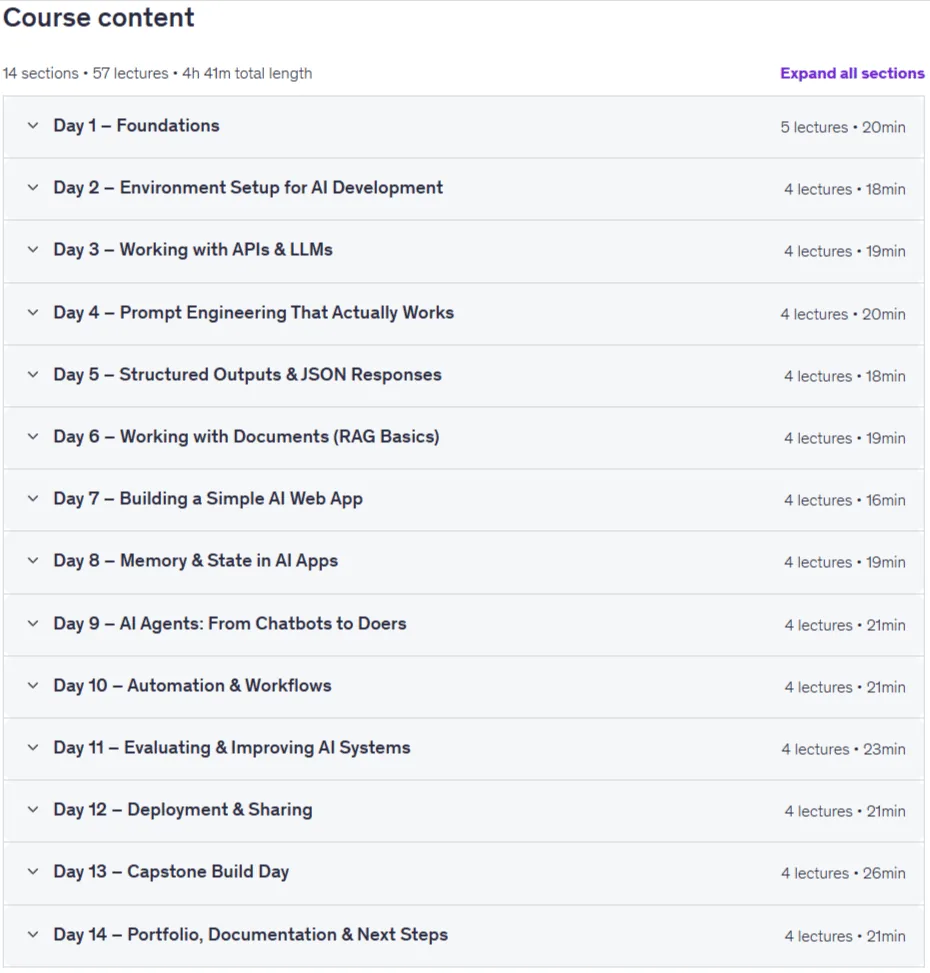
Task: Open Day 13 – Capstone Build Day section
Action: pos(463,872)
